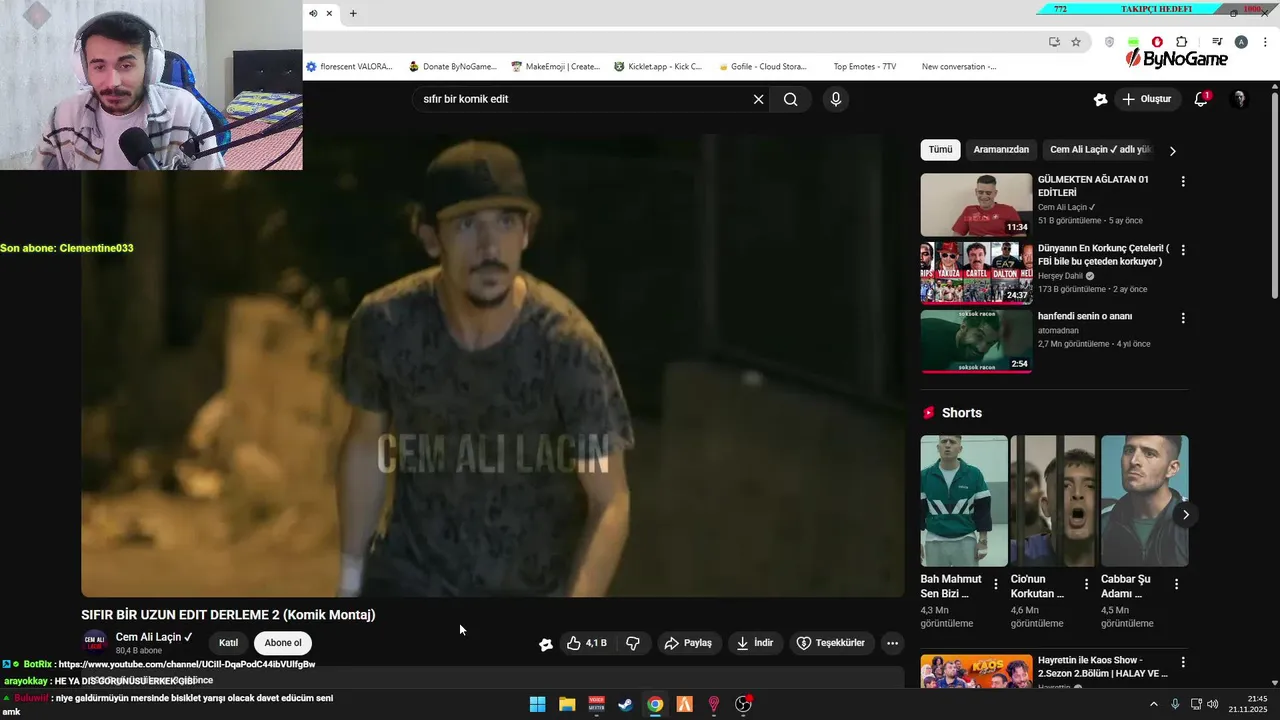The height and width of the screenshot is (720, 1280).
Task: Click the sparkle icon beside like button
Action: pyautogui.click(x=546, y=644)
